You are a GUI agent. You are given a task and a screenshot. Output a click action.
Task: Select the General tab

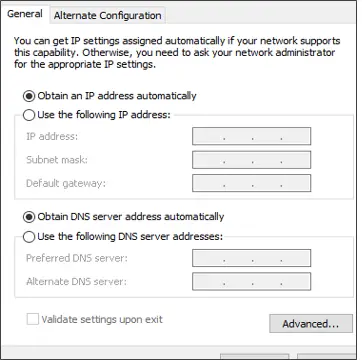point(25,14)
